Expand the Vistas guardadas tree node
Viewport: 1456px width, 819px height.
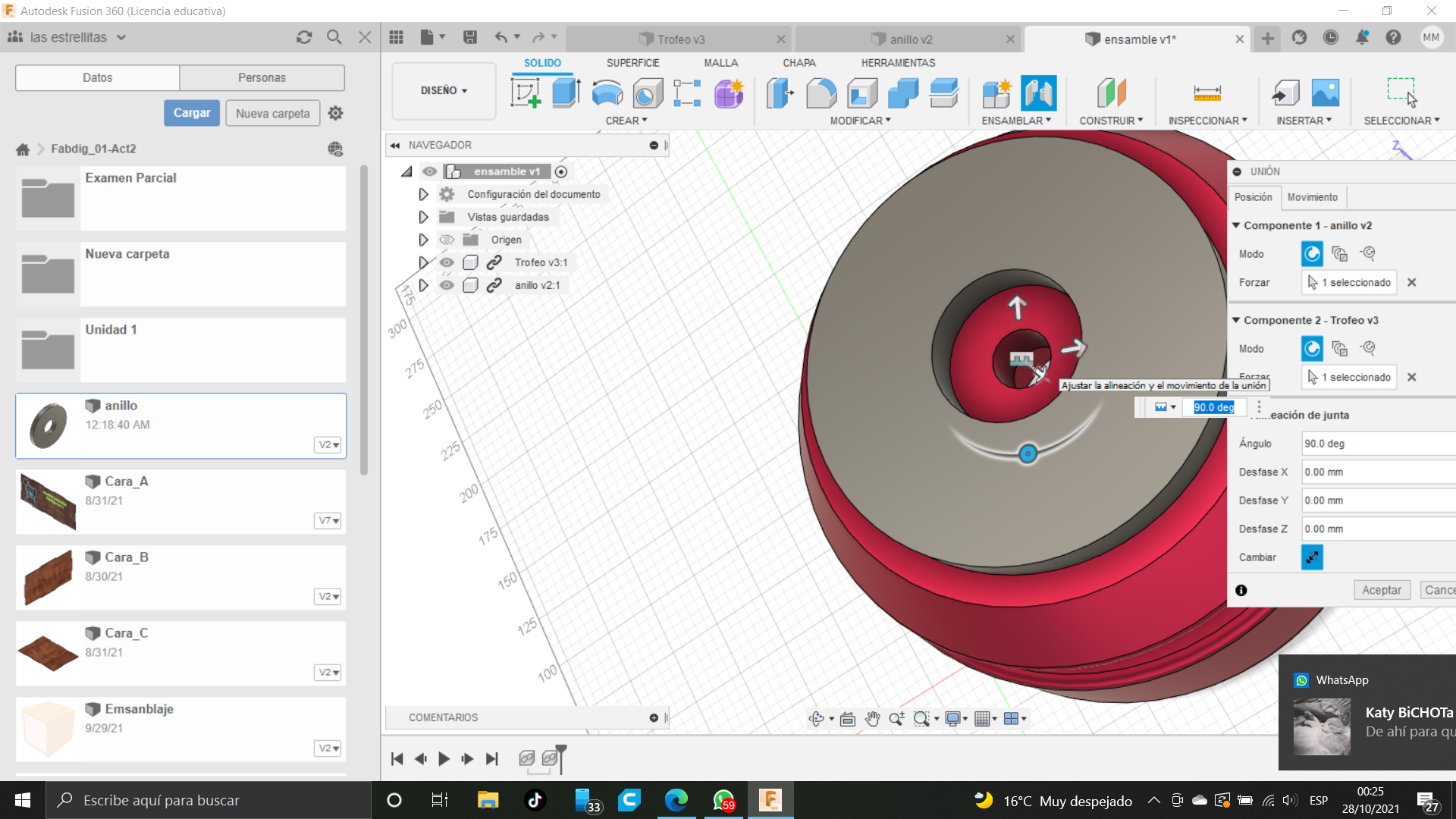coord(423,217)
